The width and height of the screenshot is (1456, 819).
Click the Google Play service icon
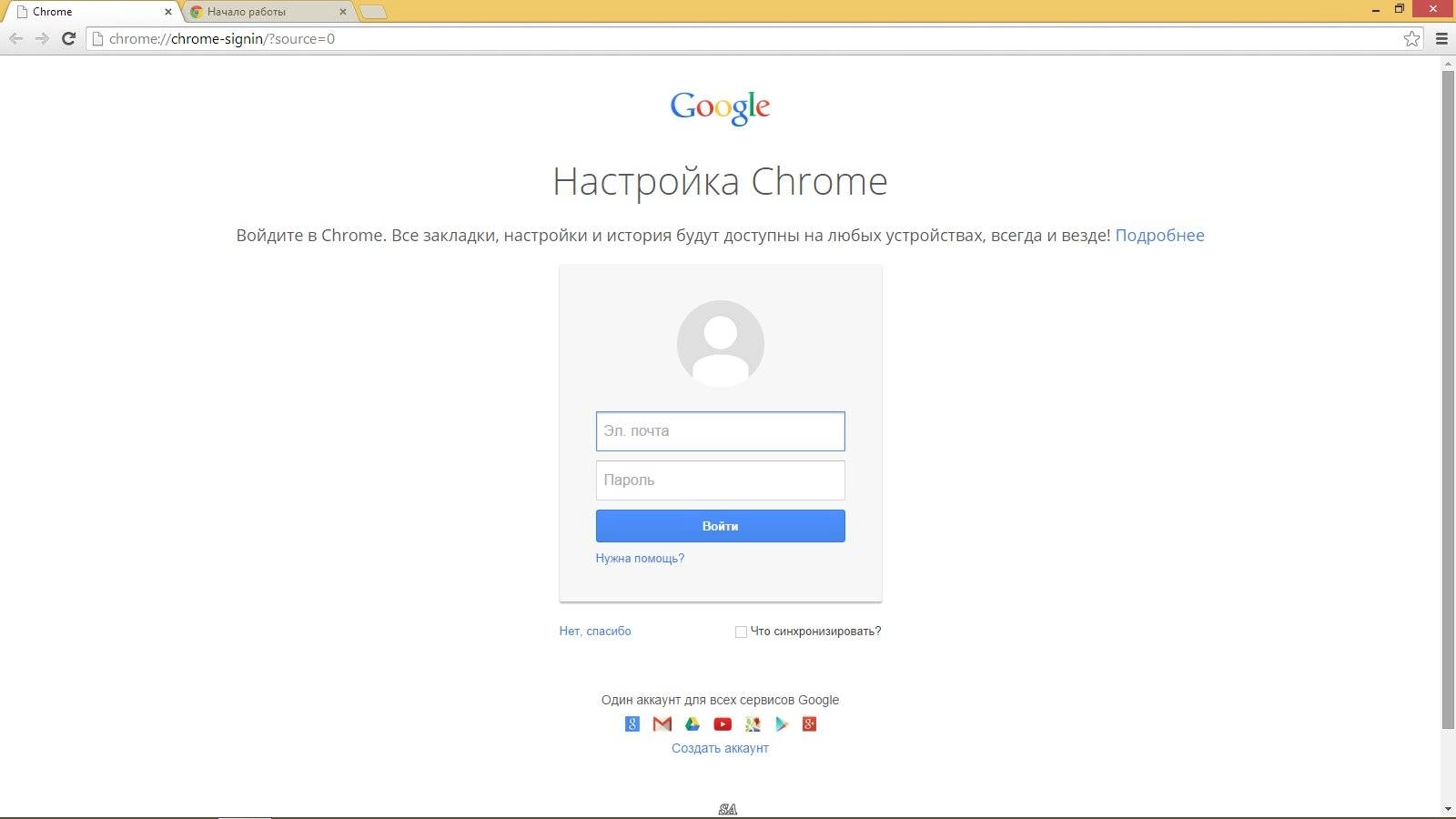[x=781, y=724]
